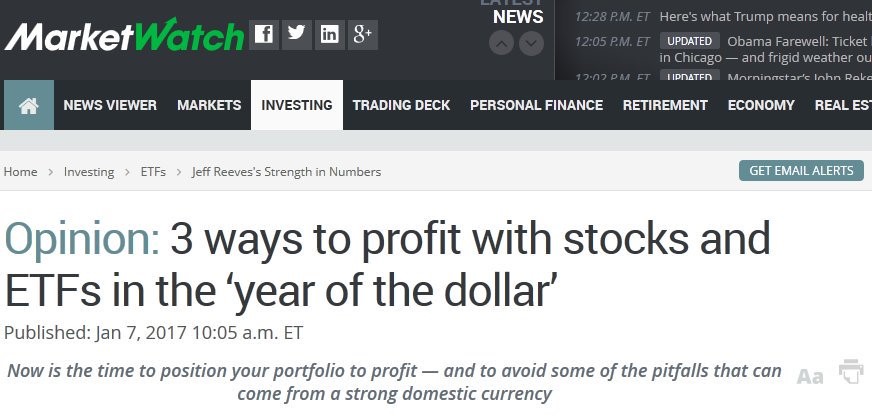The image size is (872, 417).
Task: Open MarketWatch's Twitter page icon
Action: coord(296,34)
